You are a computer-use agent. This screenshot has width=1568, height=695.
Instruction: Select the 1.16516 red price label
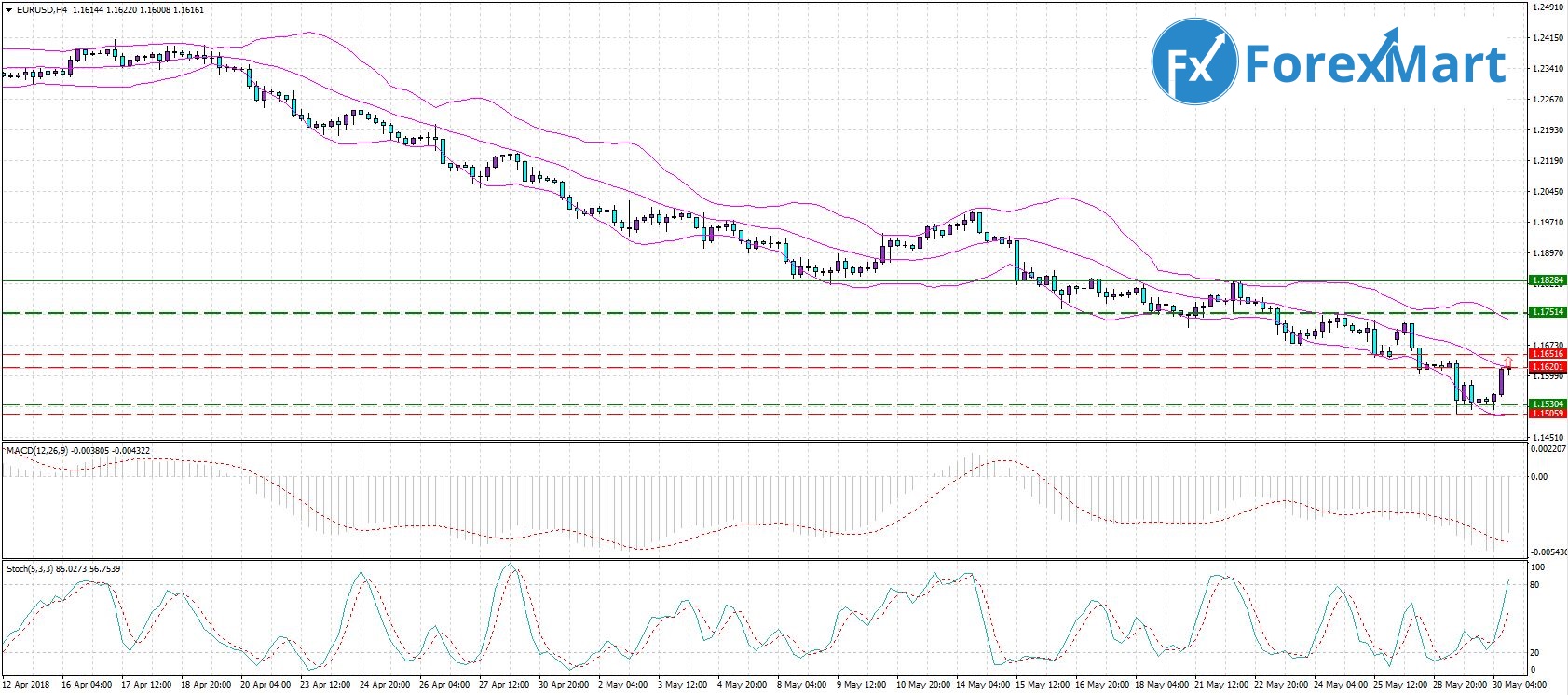point(1548,354)
